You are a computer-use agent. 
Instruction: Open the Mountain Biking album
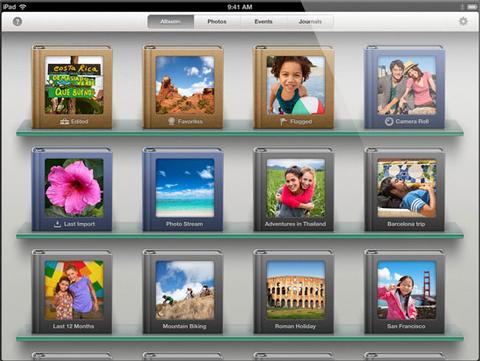pos(183,292)
